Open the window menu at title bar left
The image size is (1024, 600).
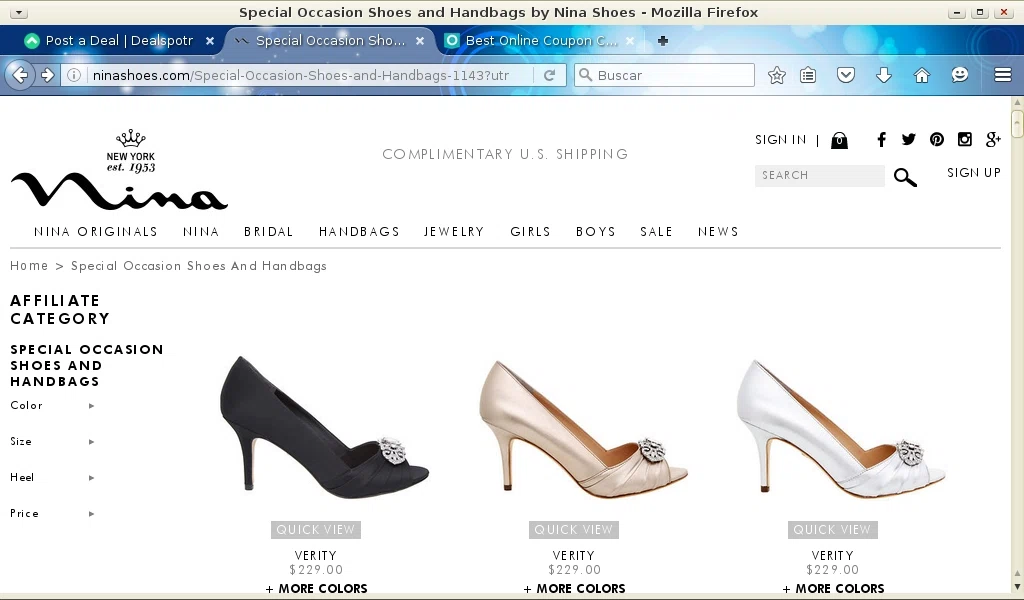pos(18,12)
